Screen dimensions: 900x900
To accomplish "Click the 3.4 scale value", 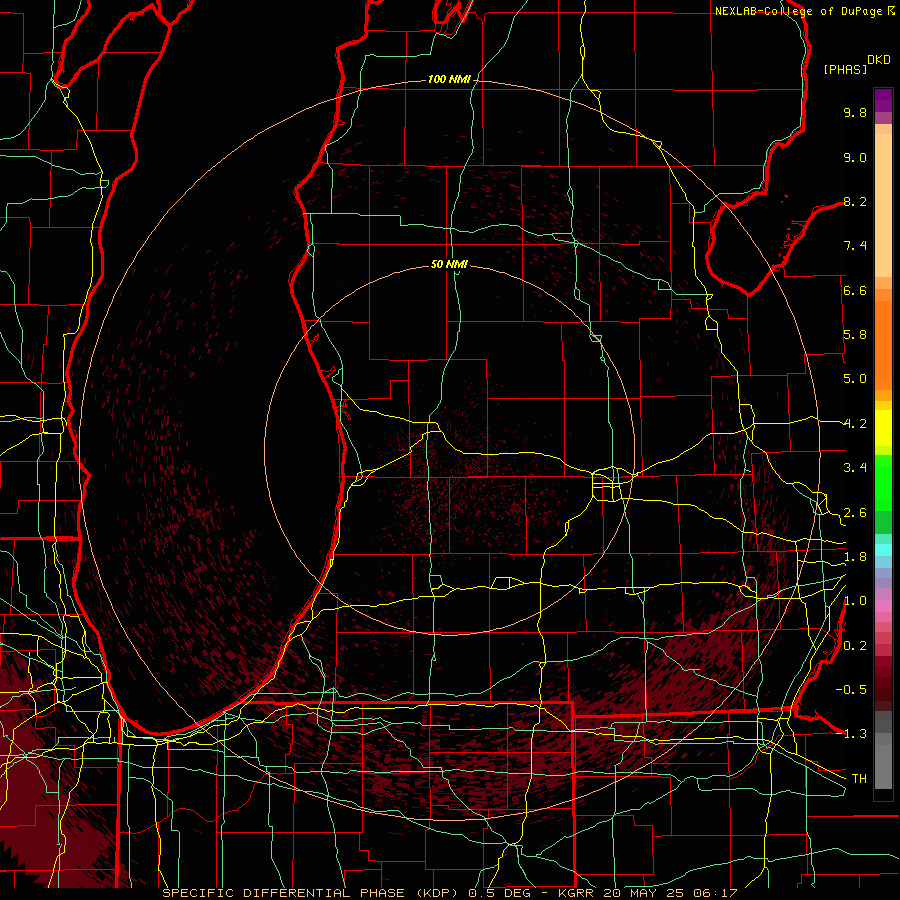I will (855, 468).
